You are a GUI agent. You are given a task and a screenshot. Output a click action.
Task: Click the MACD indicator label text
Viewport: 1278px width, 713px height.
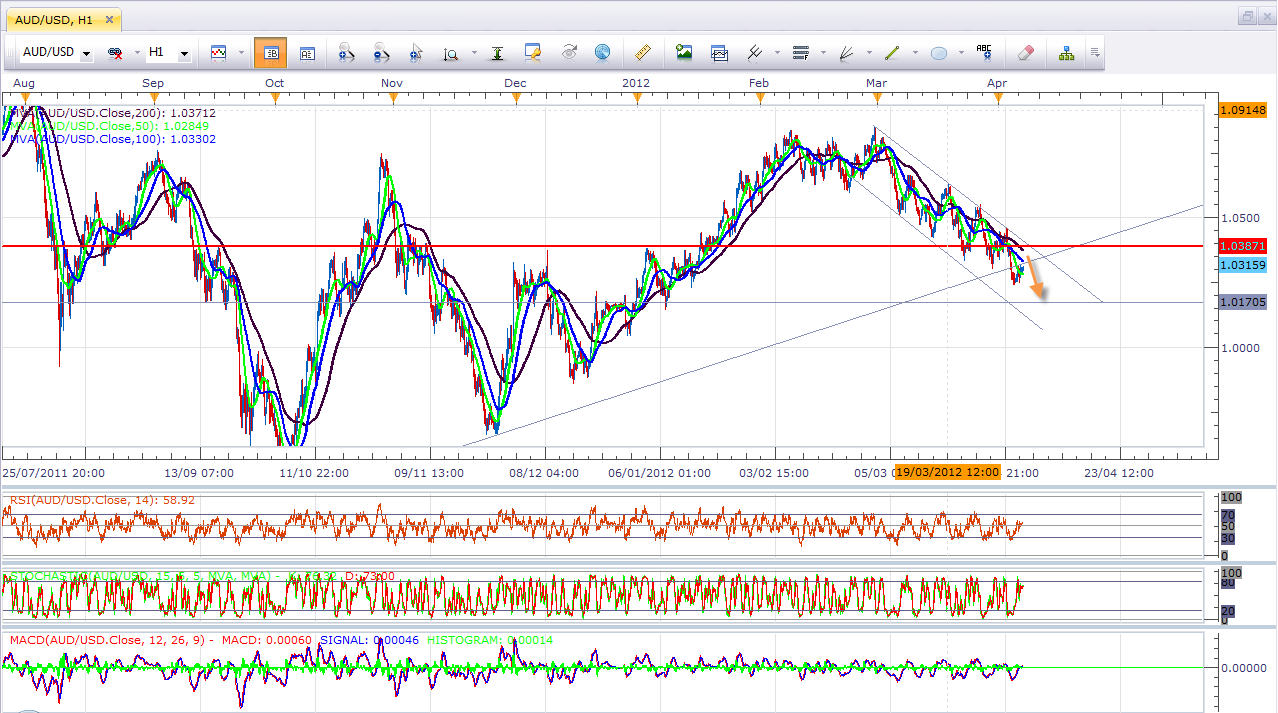(161, 640)
